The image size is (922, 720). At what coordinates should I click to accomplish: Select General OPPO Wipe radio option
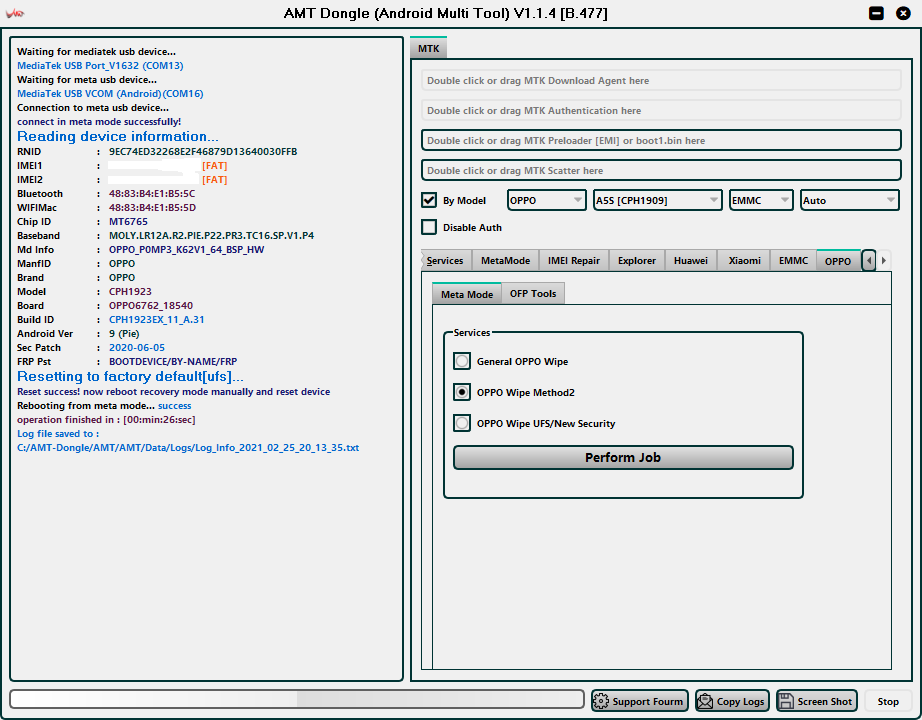462,361
